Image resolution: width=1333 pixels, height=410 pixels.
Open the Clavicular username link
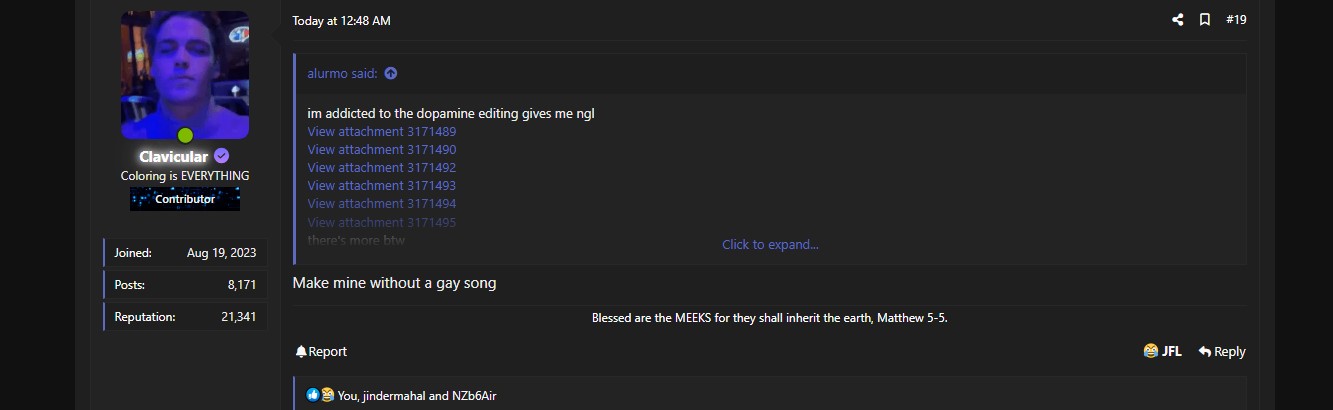coord(174,157)
